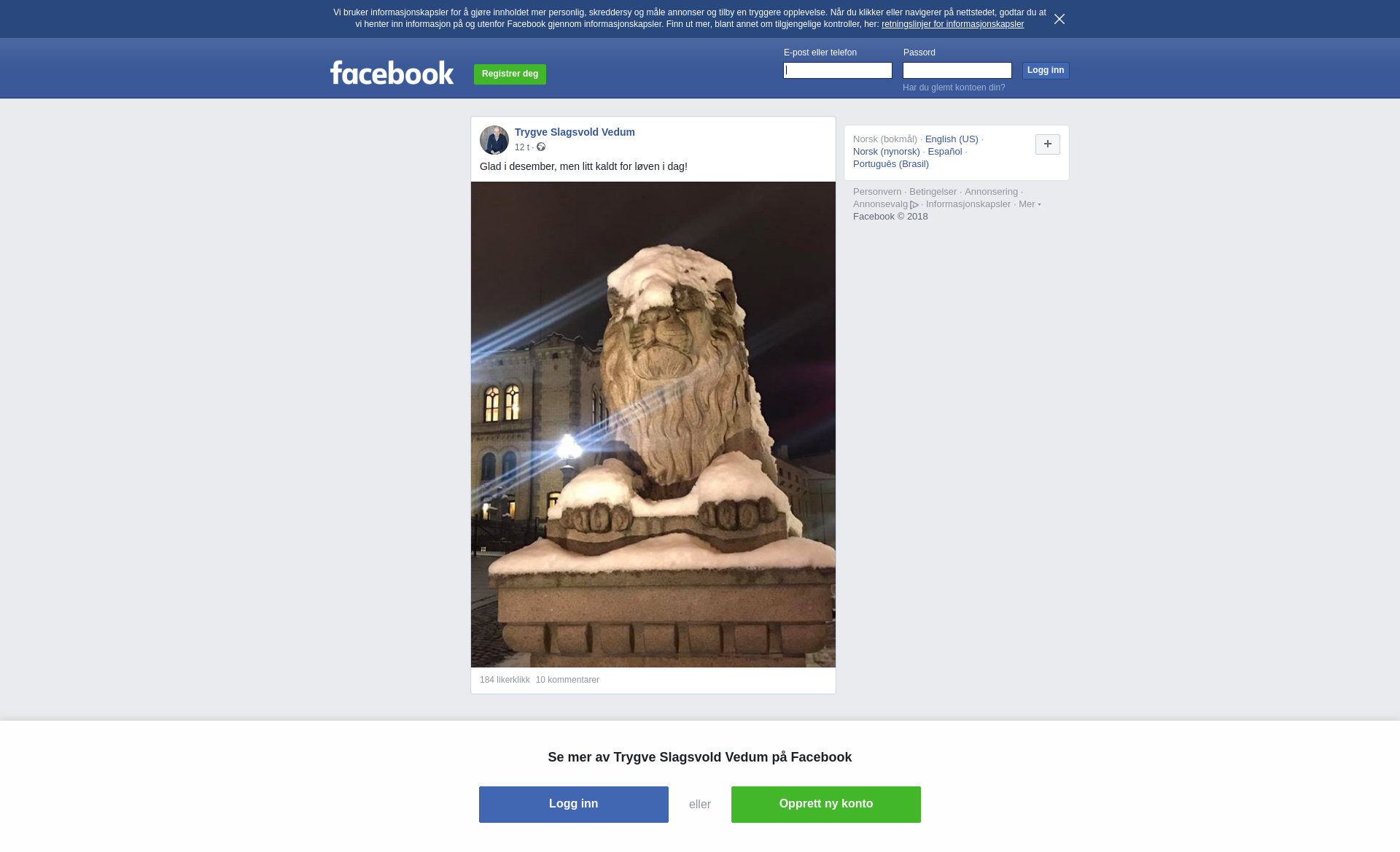Screen dimensions: 1400x852
Task: Click the Opprett ny konto button
Action: coord(826,805)
